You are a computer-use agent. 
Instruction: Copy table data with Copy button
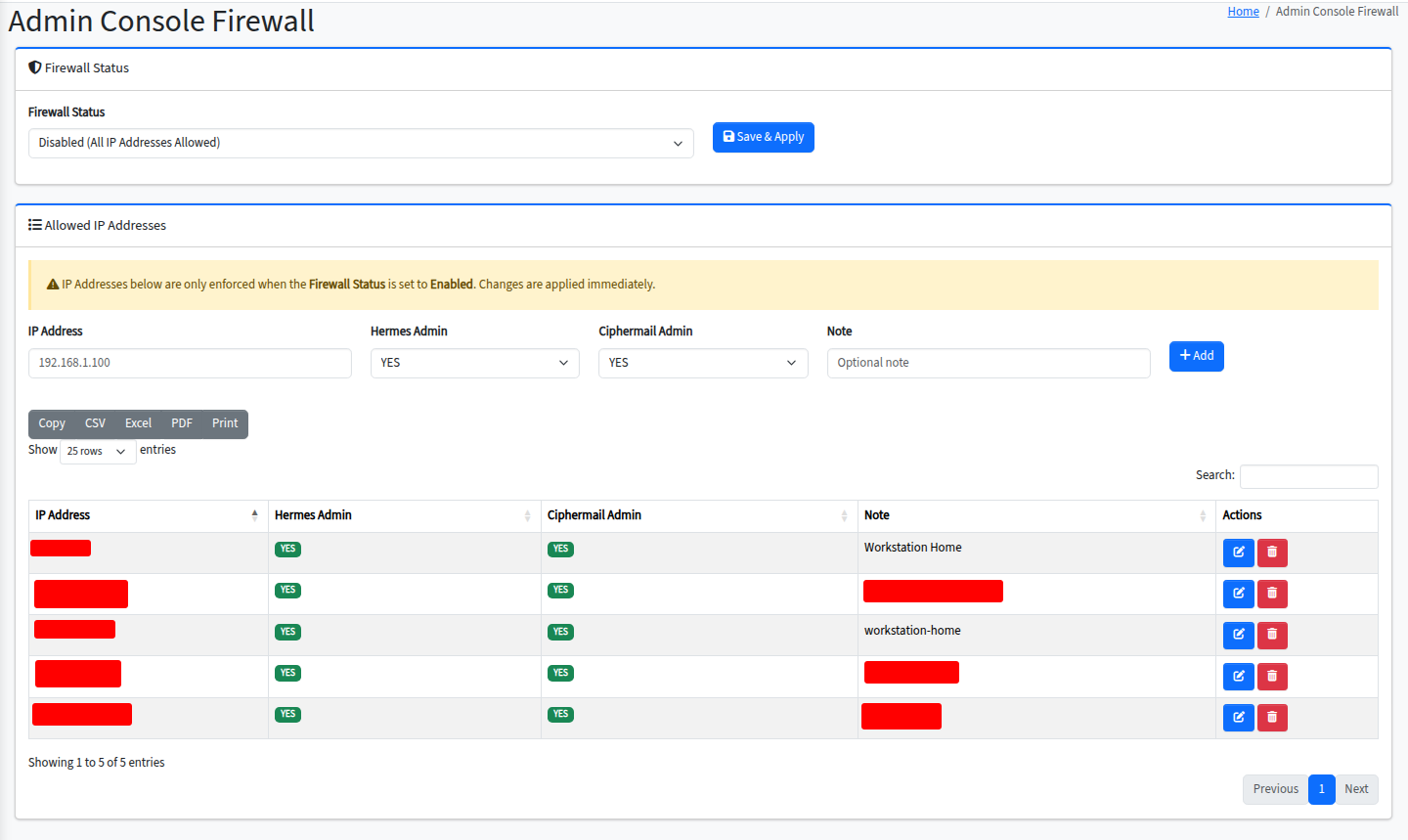(x=52, y=423)
